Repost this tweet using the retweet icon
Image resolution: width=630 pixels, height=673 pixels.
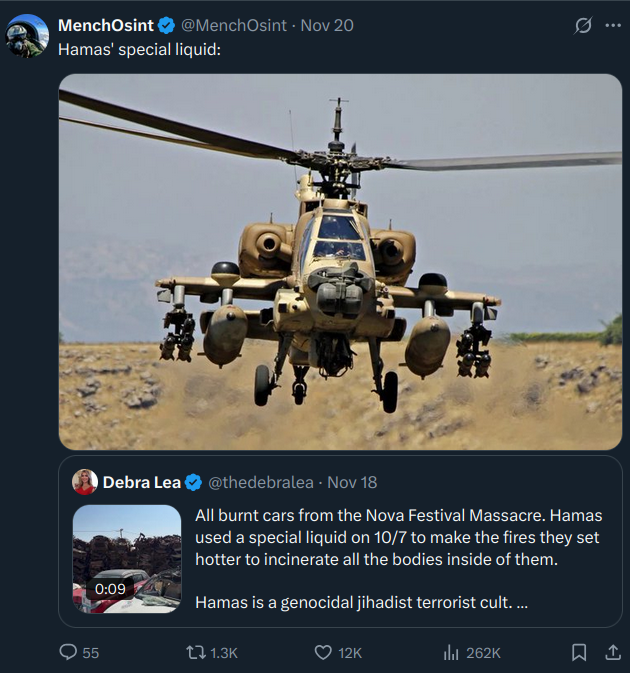(197, 652)
